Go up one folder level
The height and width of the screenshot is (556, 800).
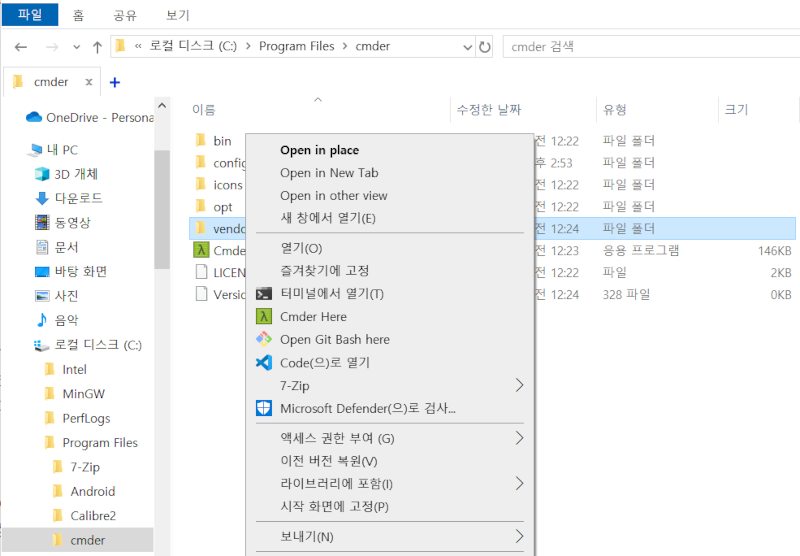click(97, 47)
